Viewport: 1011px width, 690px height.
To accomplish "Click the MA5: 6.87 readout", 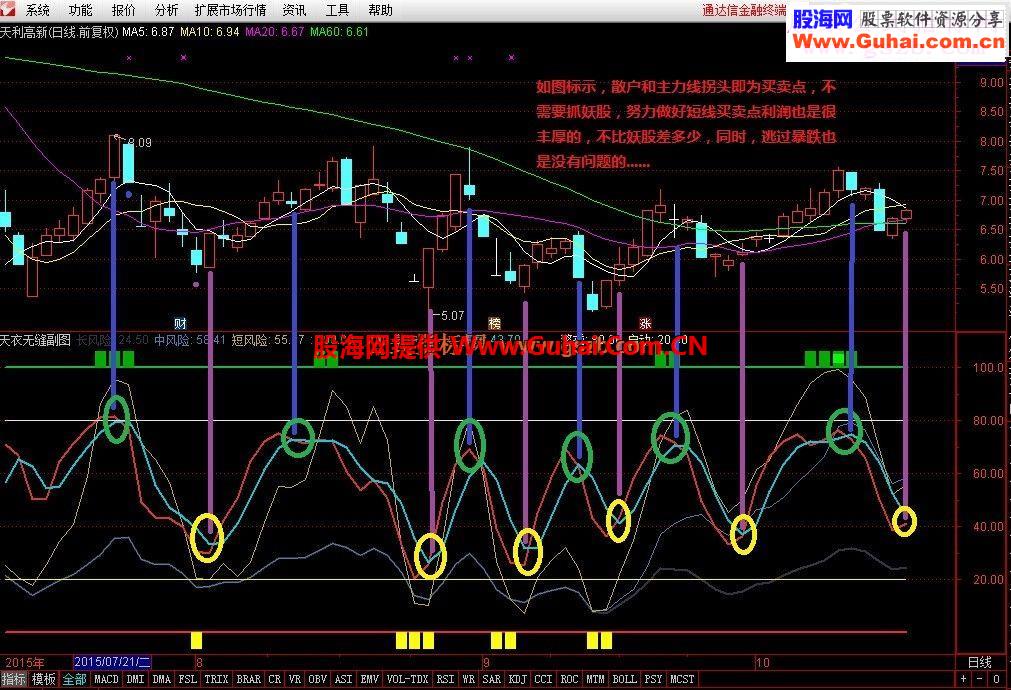I will 148,32.
